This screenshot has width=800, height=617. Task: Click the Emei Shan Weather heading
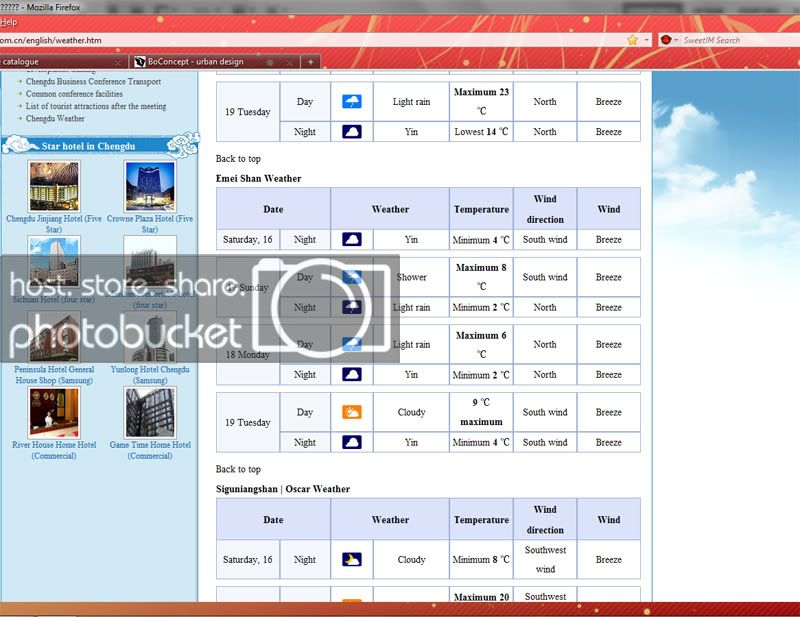click(258, 179)
